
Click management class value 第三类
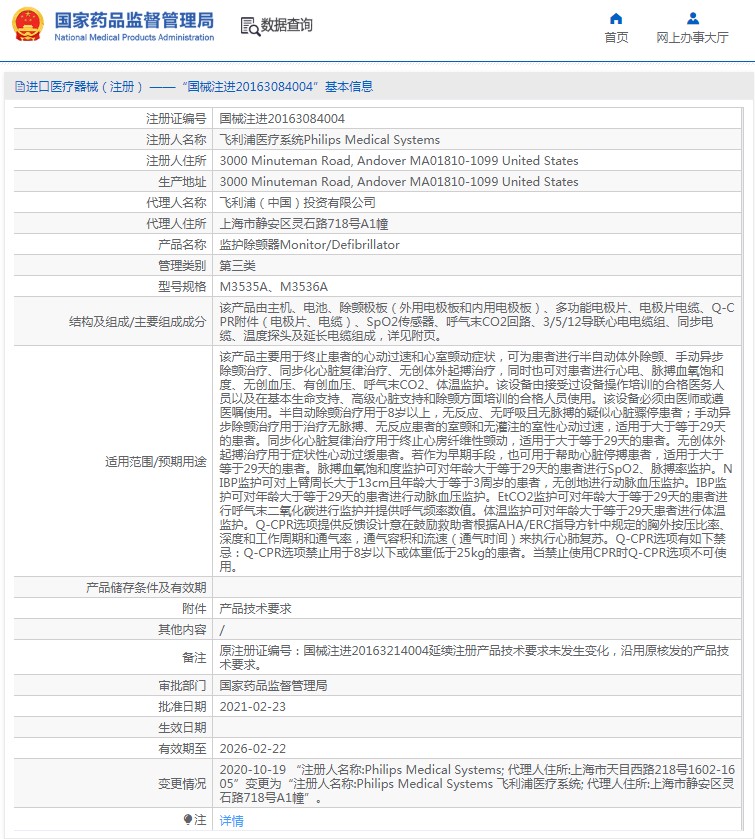coord(238,266)
